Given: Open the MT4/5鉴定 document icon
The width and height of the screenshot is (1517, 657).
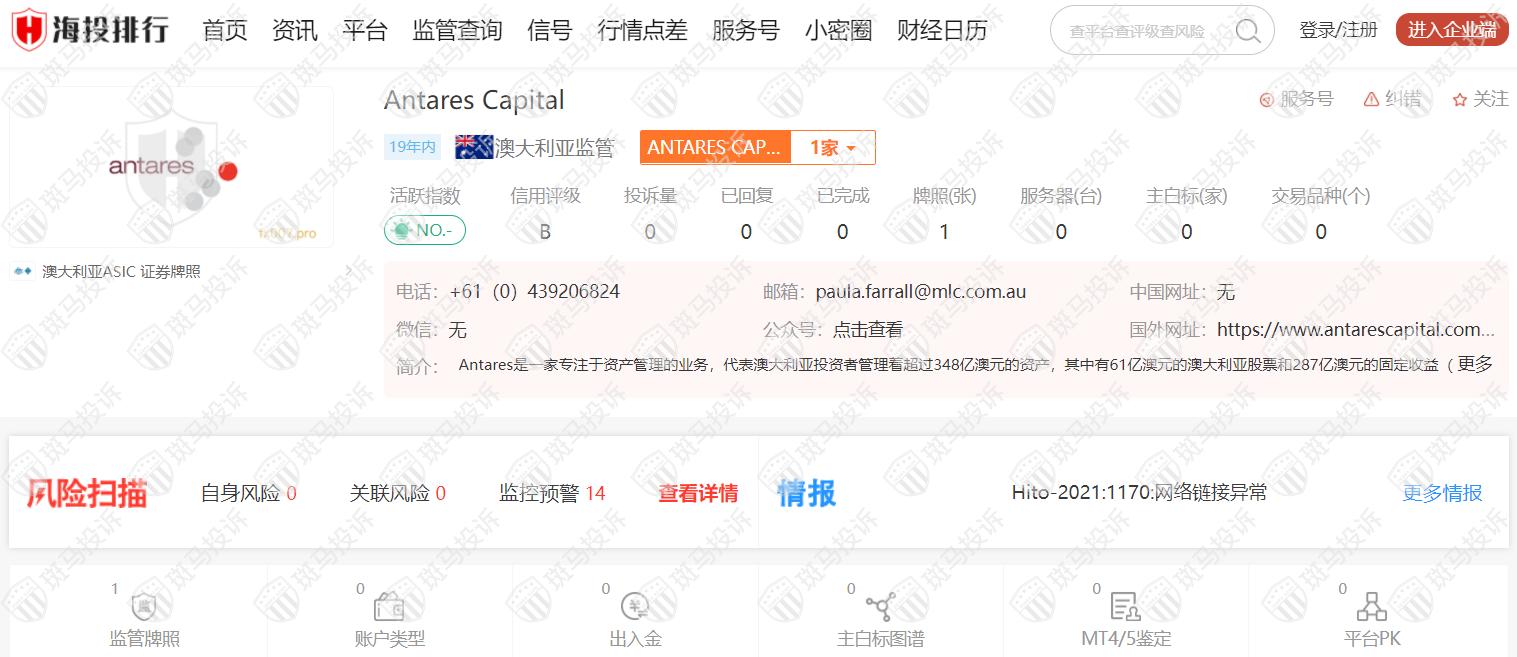Looking at the screenshot, I should 1125,606.
